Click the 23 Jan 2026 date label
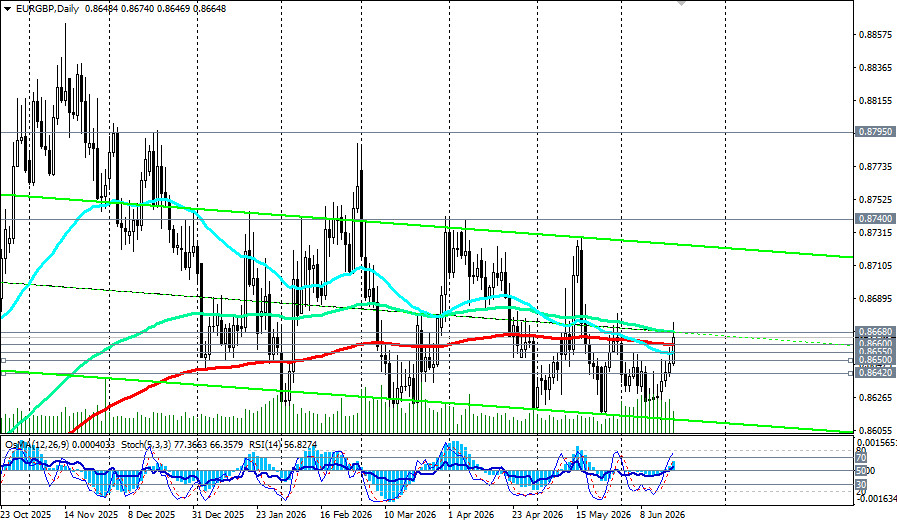The image size is (897, 525). (281, 515)
